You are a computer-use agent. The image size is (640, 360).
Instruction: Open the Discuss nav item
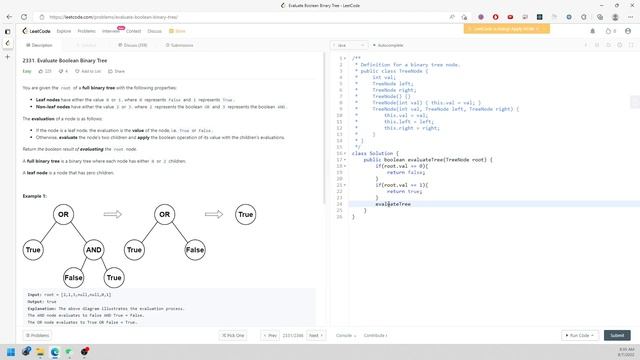pyautogui.click(x=154, y=31)
